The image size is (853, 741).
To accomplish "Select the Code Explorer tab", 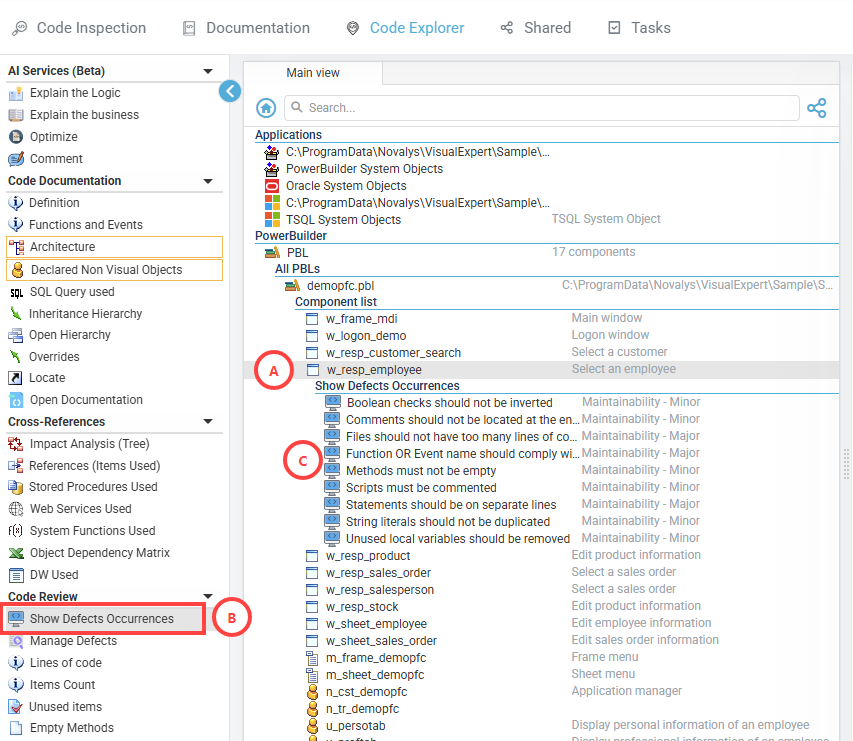I will coord(405,28).
